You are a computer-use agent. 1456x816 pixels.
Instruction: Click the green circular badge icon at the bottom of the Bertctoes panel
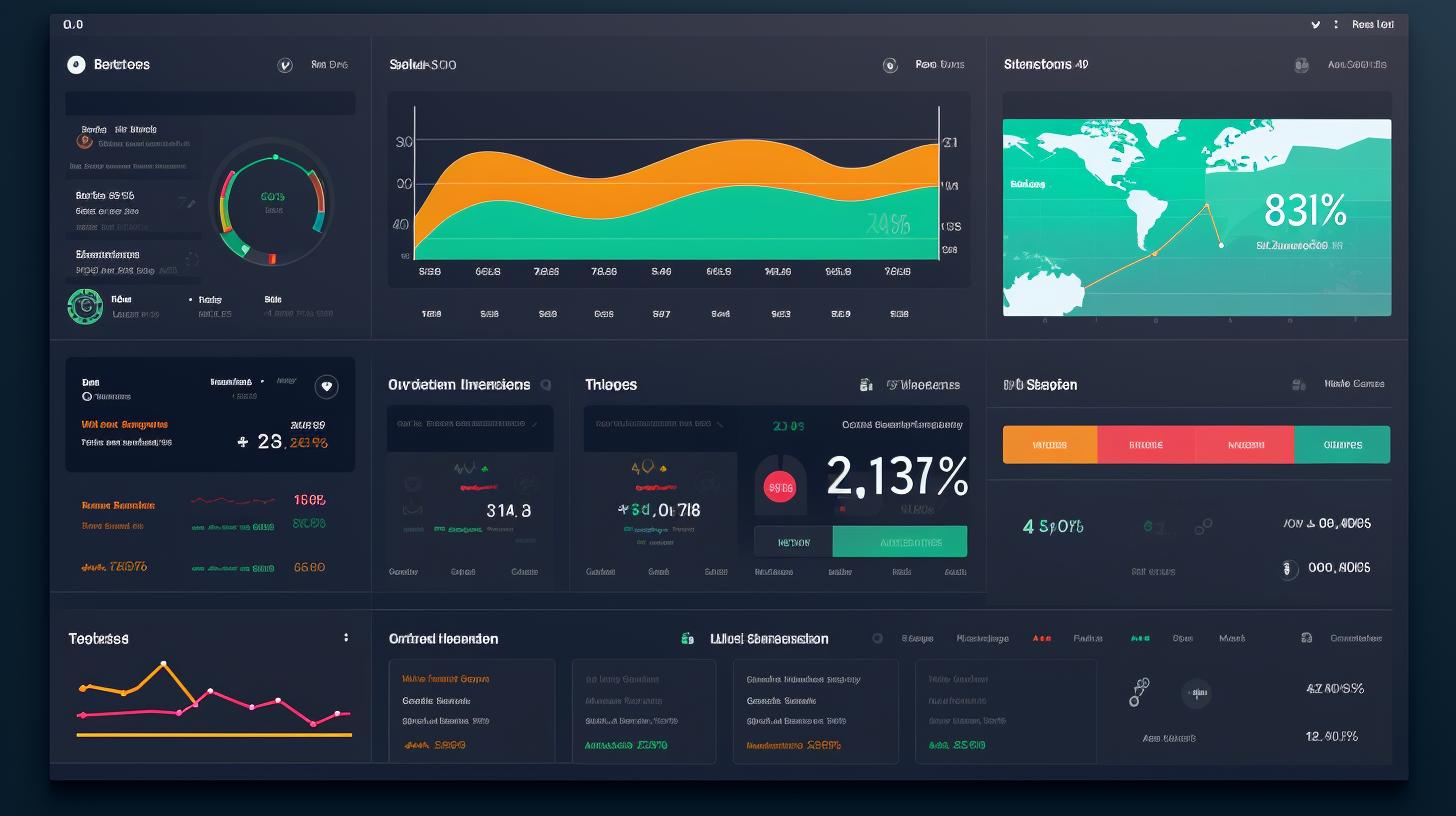point(85,306)
